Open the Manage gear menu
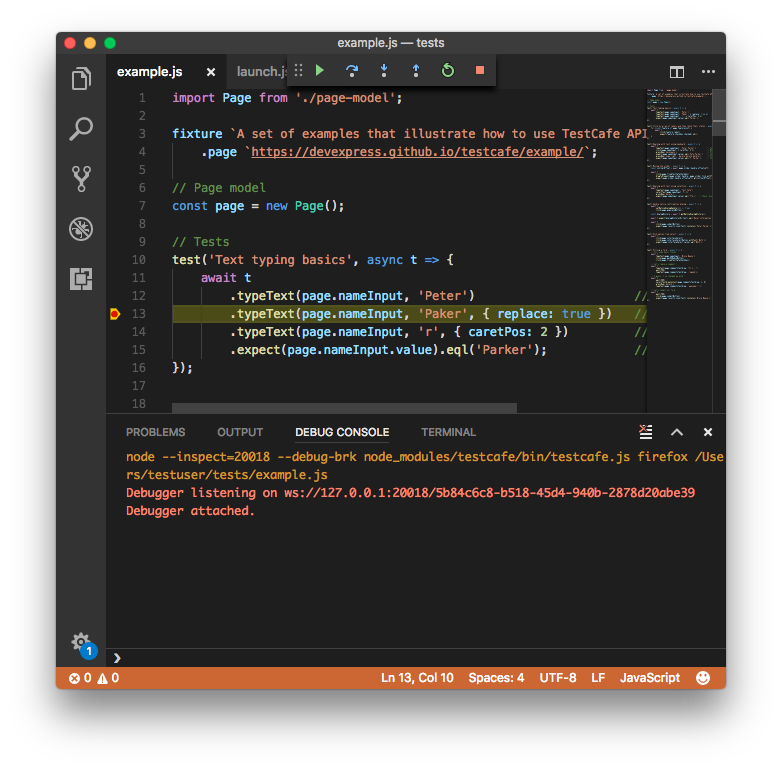This screenshot has height=769, width=782. [x=81, y=642]
